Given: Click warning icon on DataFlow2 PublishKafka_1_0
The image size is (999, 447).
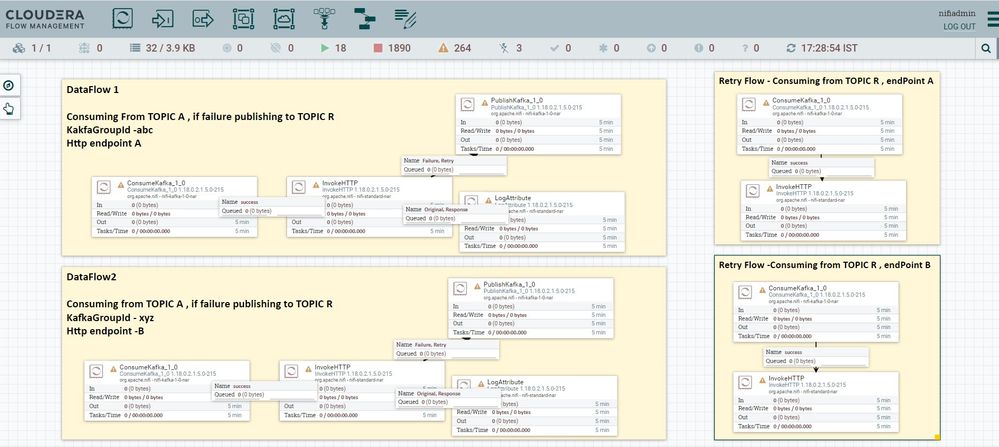Looking at the screenshot, I should pos(477,286).
